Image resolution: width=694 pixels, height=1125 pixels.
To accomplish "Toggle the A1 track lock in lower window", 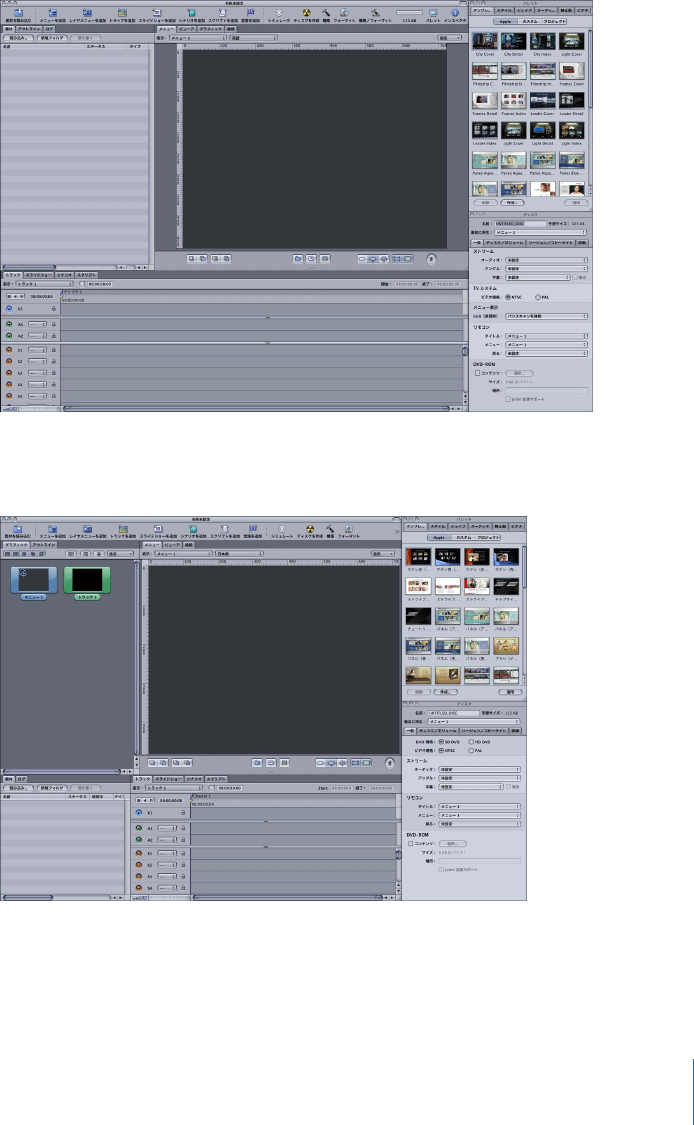I will tap(183, 828).
